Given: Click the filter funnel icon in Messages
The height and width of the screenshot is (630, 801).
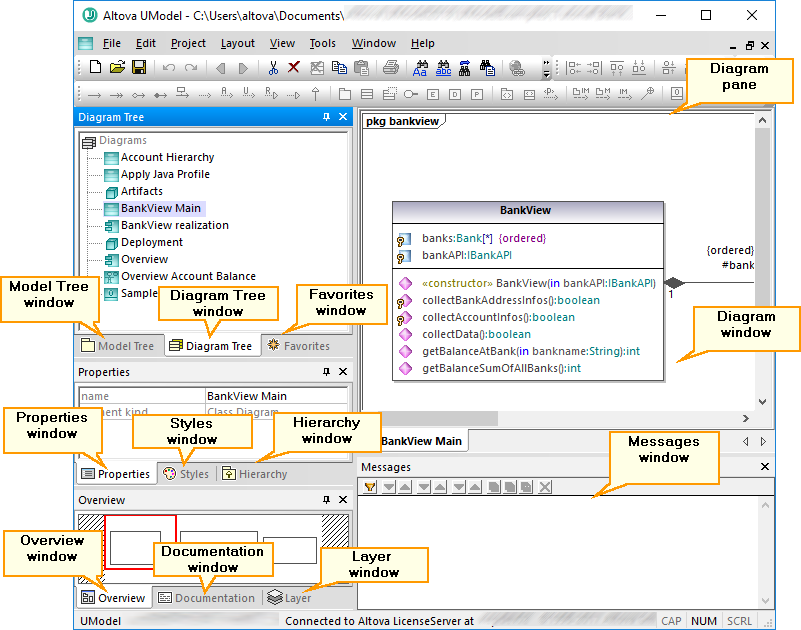Looking at the screenshot, I should (x=370, y=487).
